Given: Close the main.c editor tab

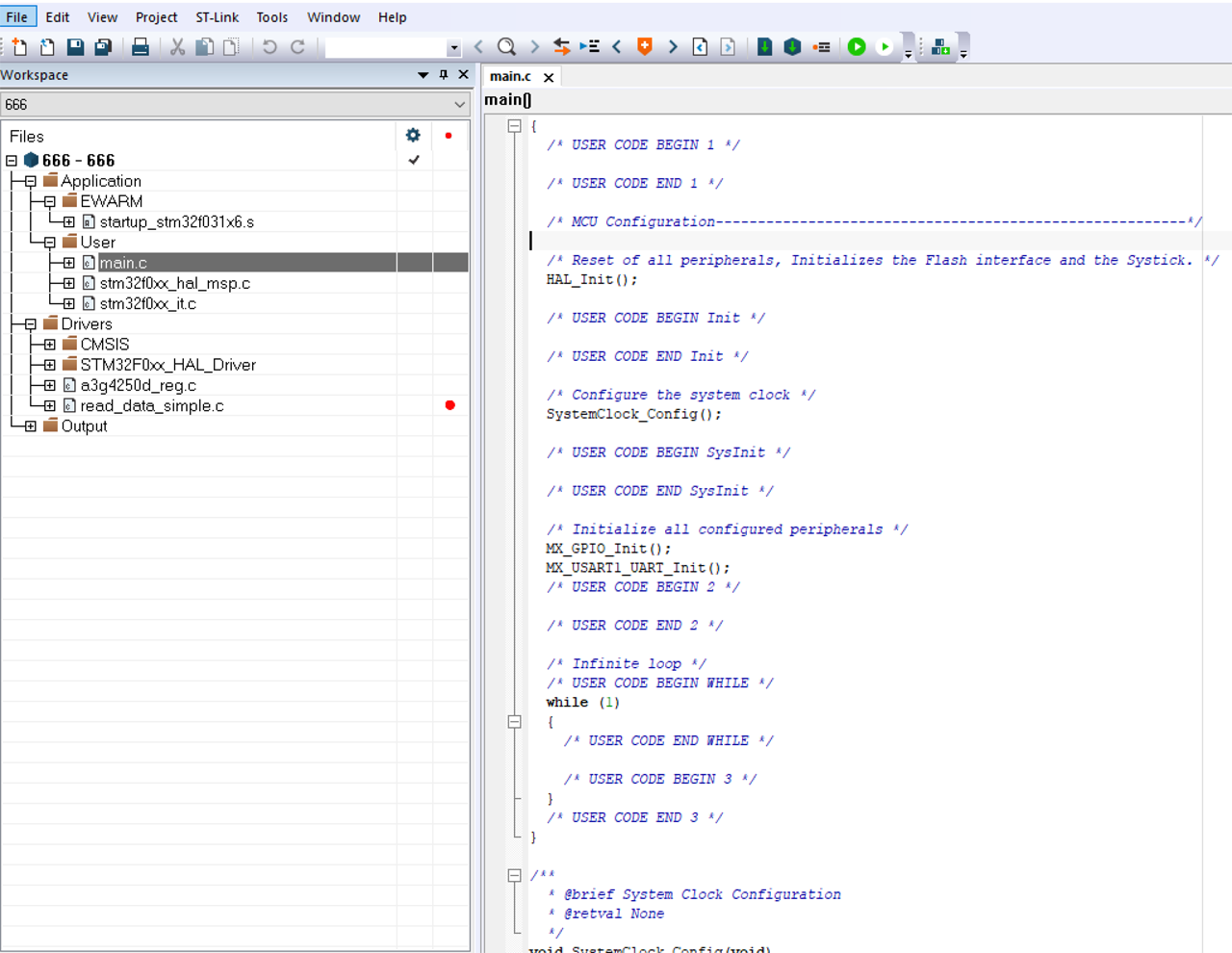Looking at the screenshot, I should (x=549, y=78).
